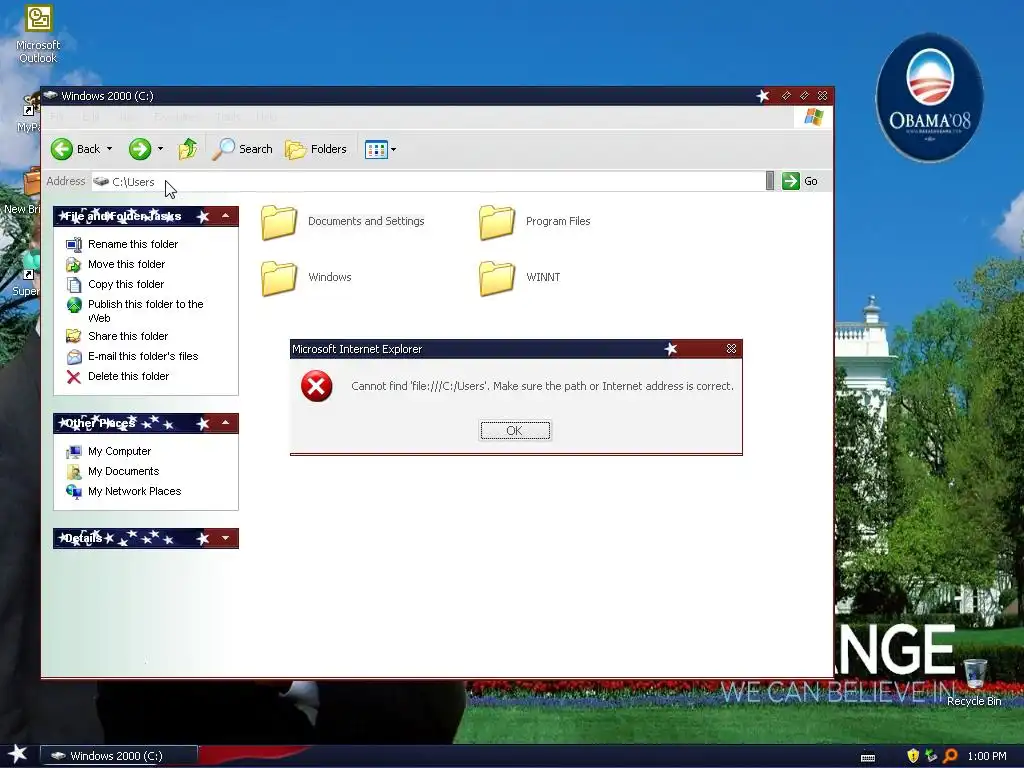Click the Windows flag logo in the toolbar

814,117
